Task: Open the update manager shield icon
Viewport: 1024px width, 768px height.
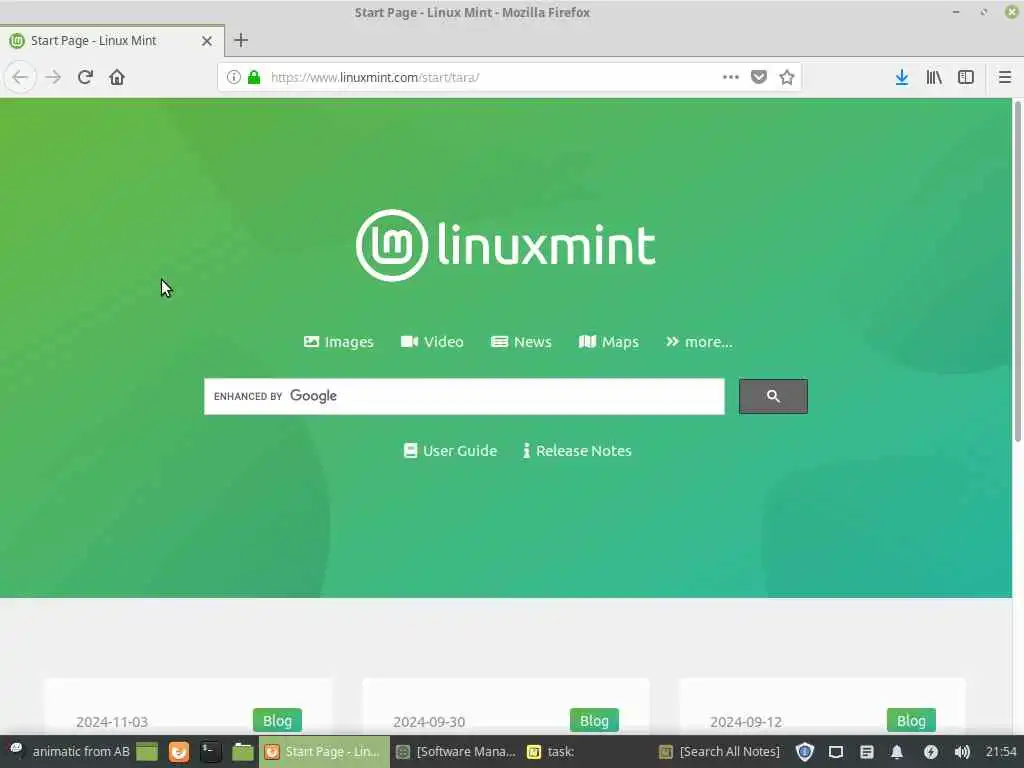Action: [805, 752]
